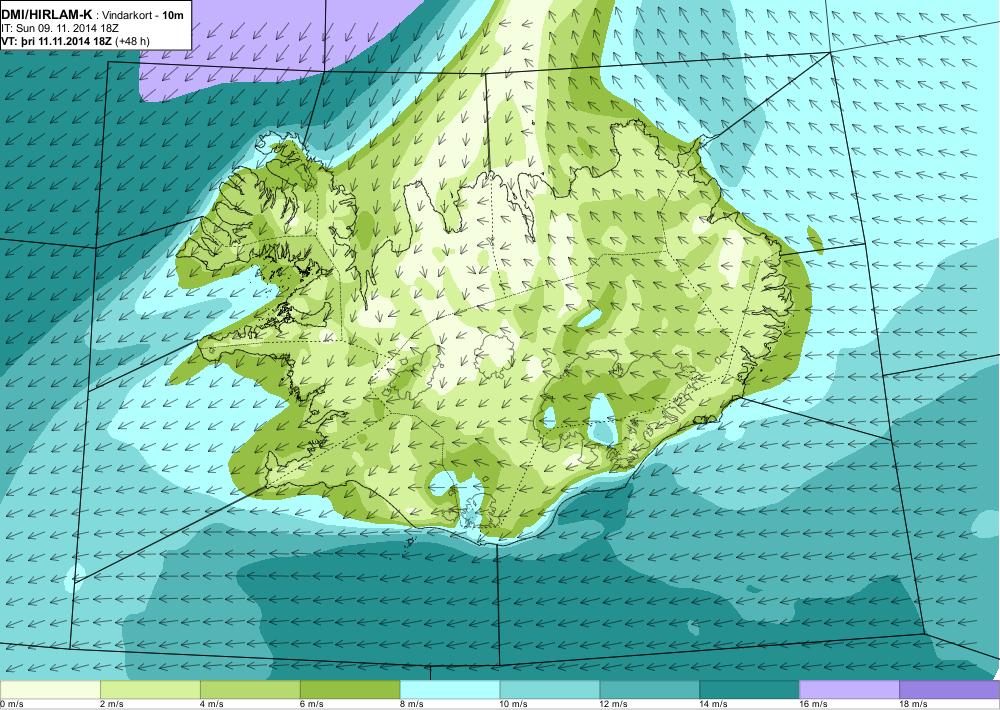Click the 'IT: Sun 09. 11. 2014 18Z' line

pyautogui.click(x=60, y=28)
